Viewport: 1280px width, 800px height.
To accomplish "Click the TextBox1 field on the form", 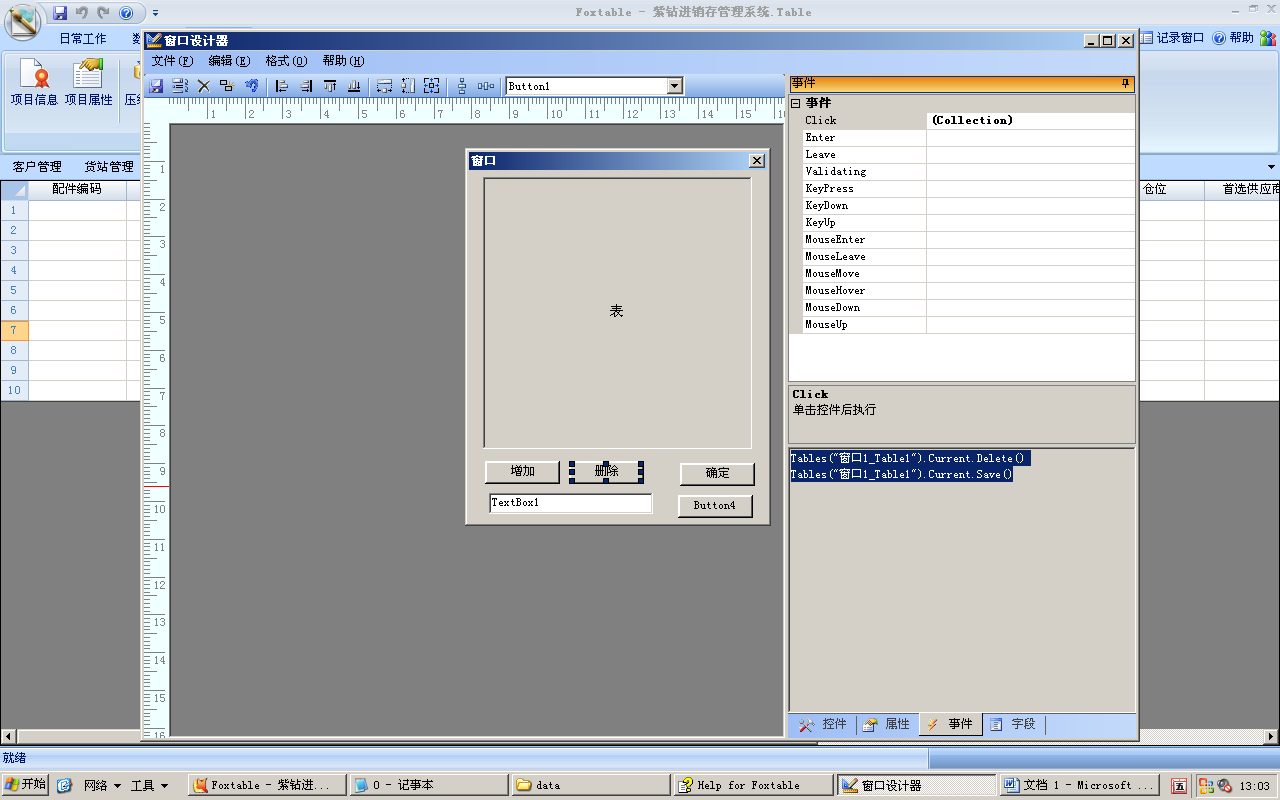I will (x=570, y=503).
